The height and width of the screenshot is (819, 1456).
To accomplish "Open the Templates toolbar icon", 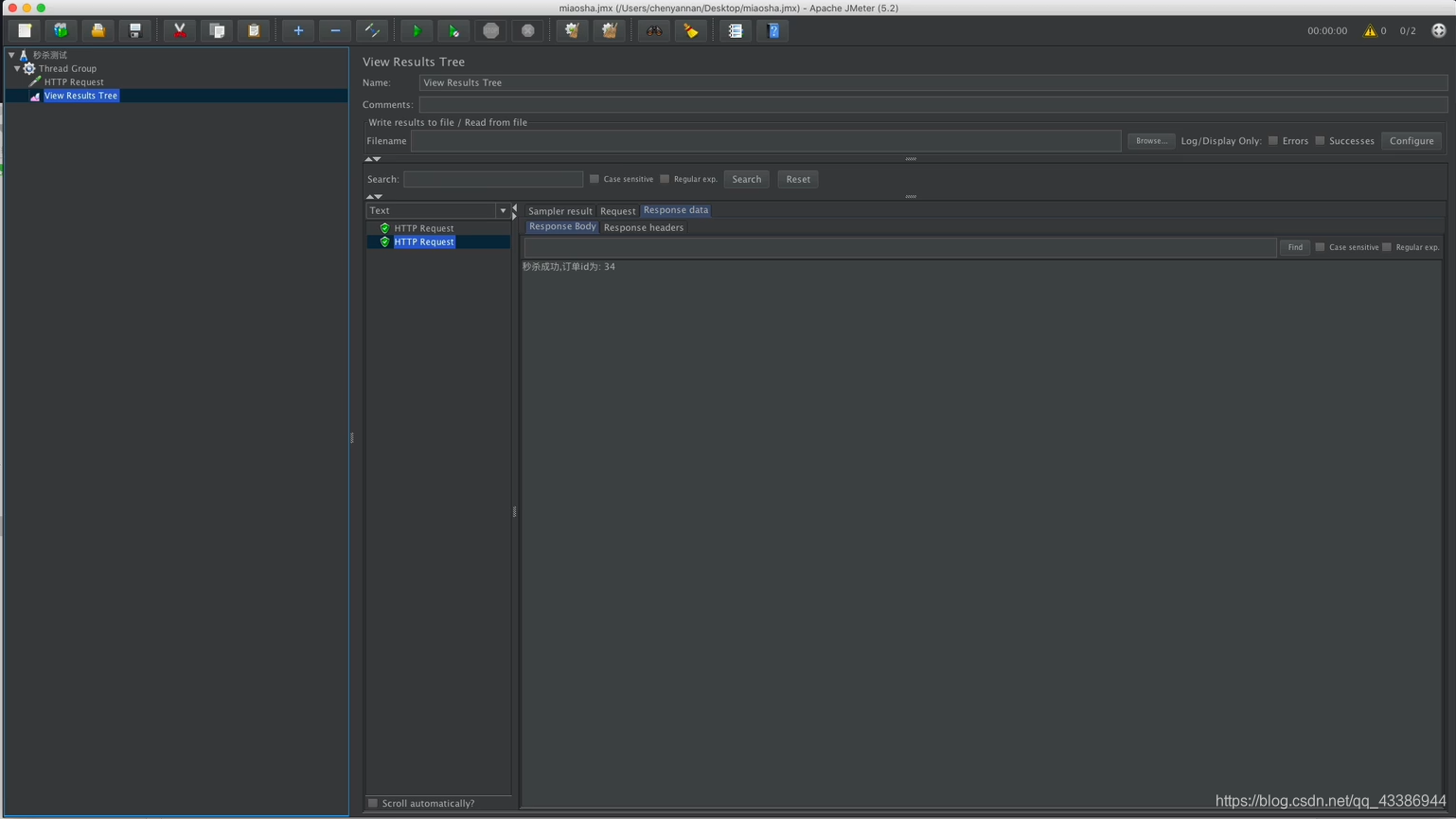I will click(61, 30).
